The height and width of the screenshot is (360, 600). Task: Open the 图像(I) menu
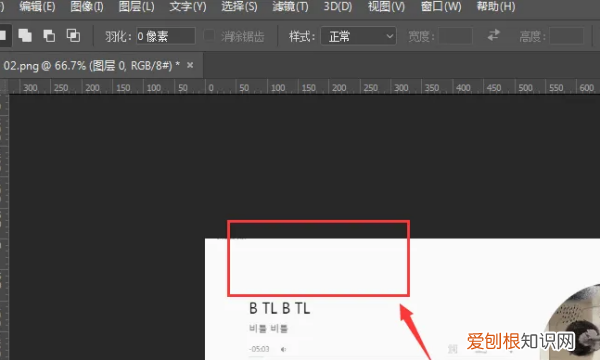click(87, 7)
